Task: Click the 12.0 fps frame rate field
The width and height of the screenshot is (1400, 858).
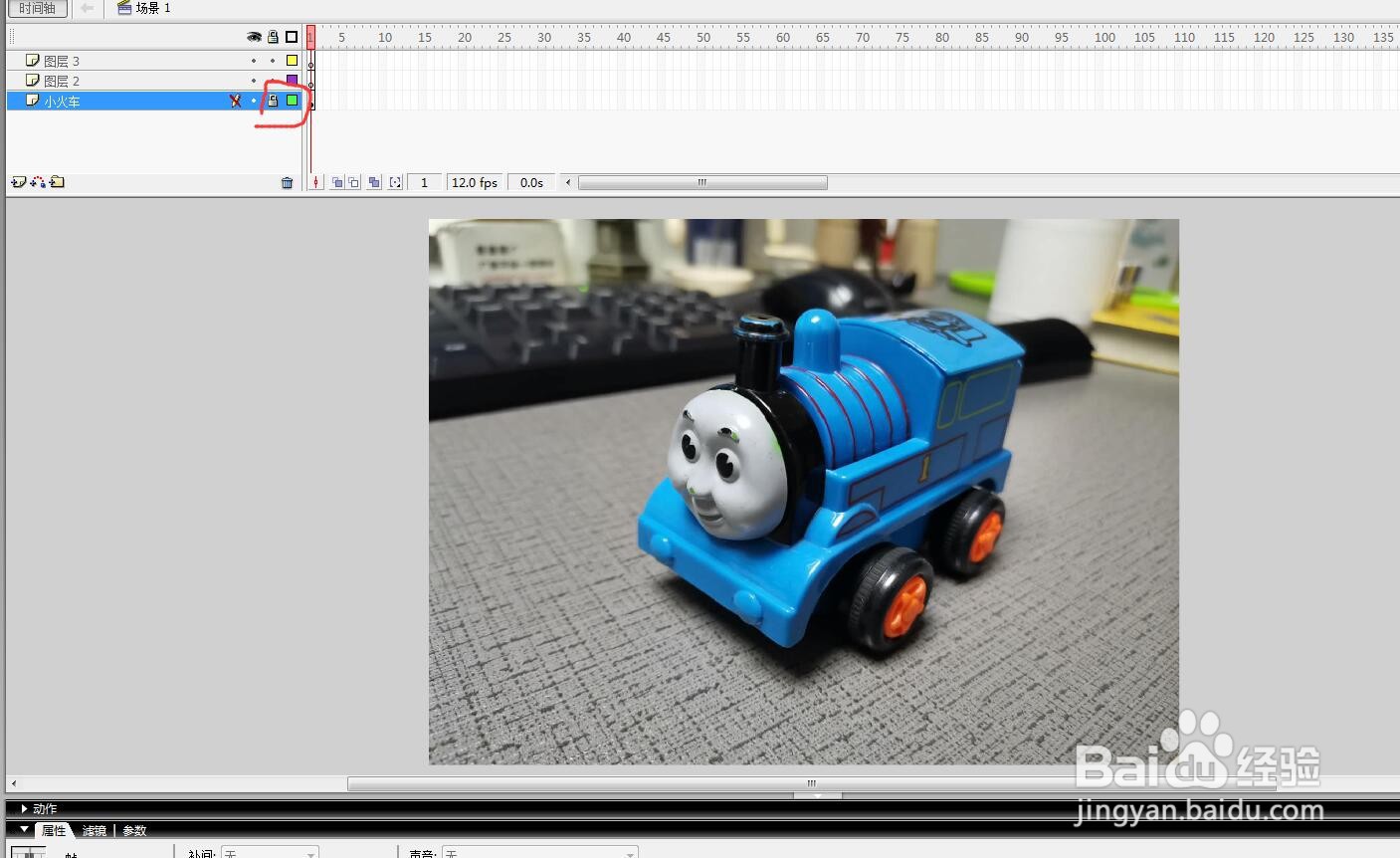Action: (x=475, y=183)
